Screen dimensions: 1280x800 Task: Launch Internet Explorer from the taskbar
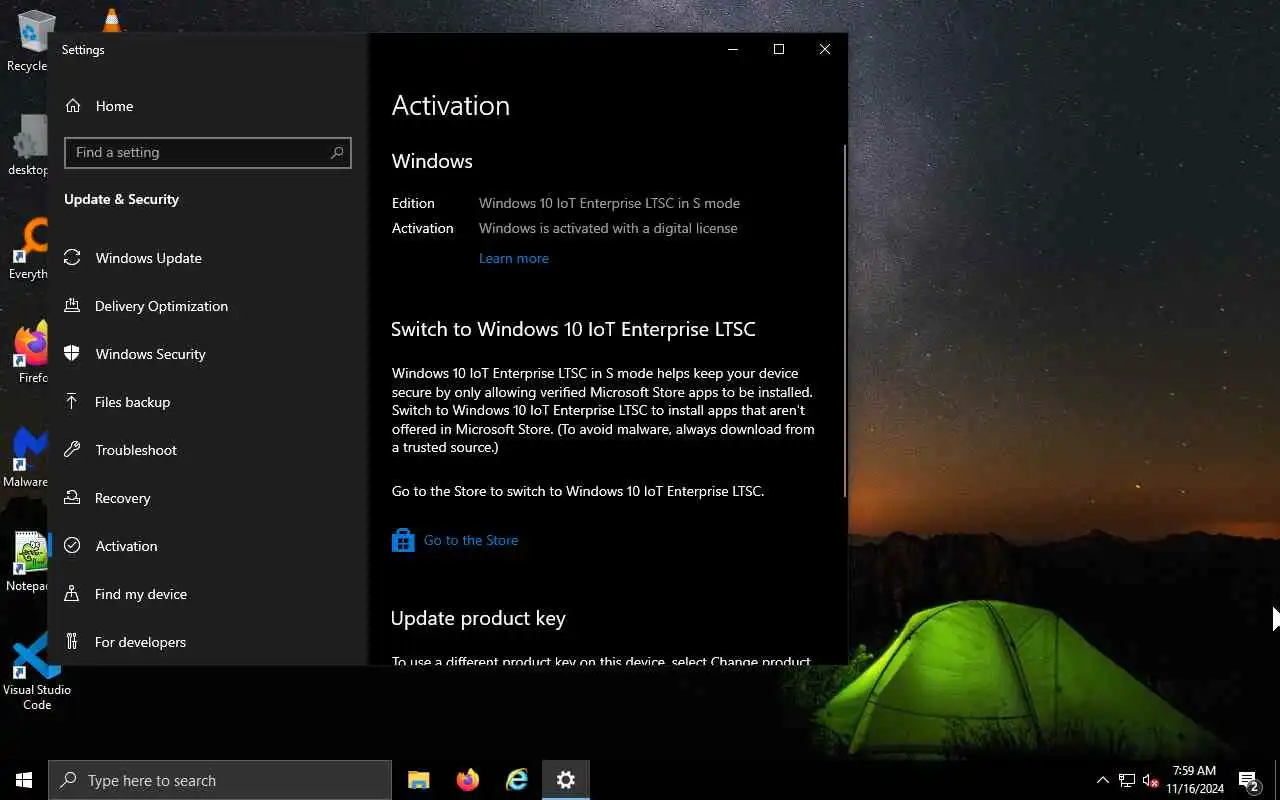click(x=516, y=780)
